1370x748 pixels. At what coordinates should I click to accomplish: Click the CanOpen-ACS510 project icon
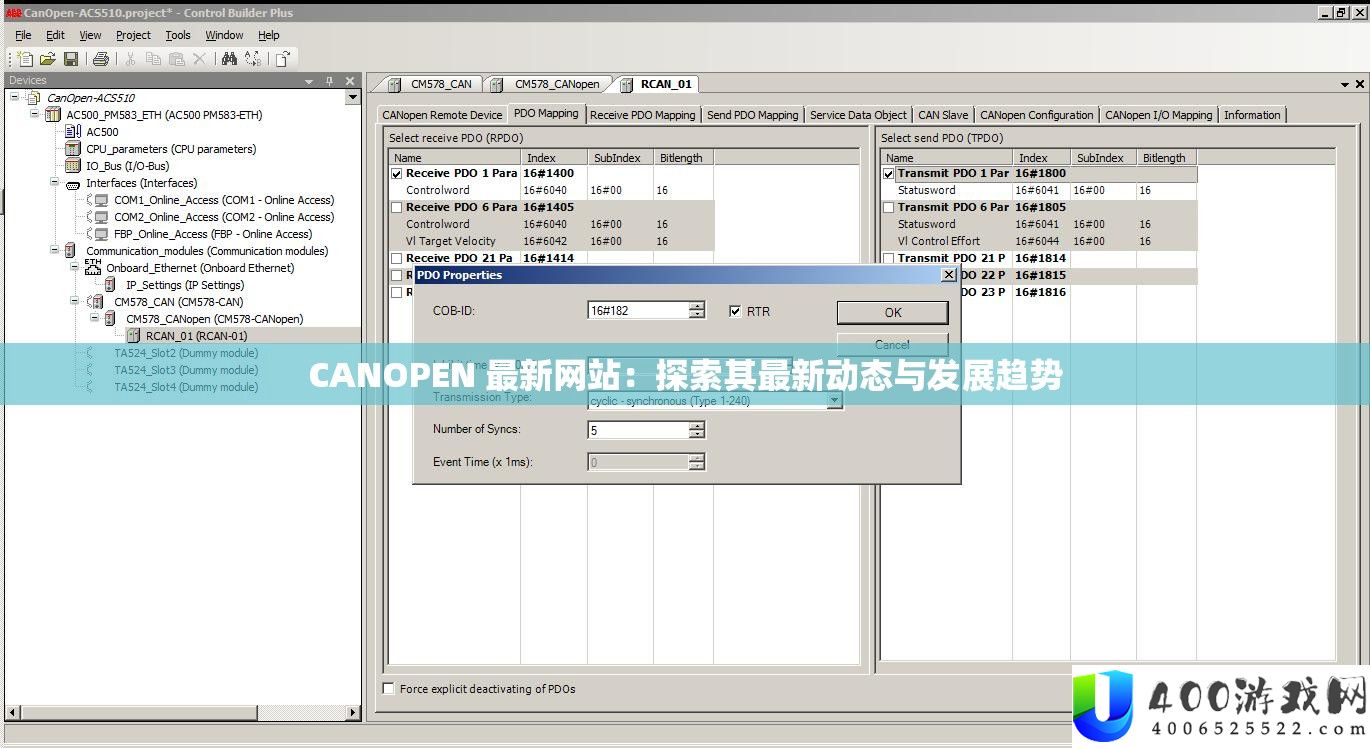(34, 98)
